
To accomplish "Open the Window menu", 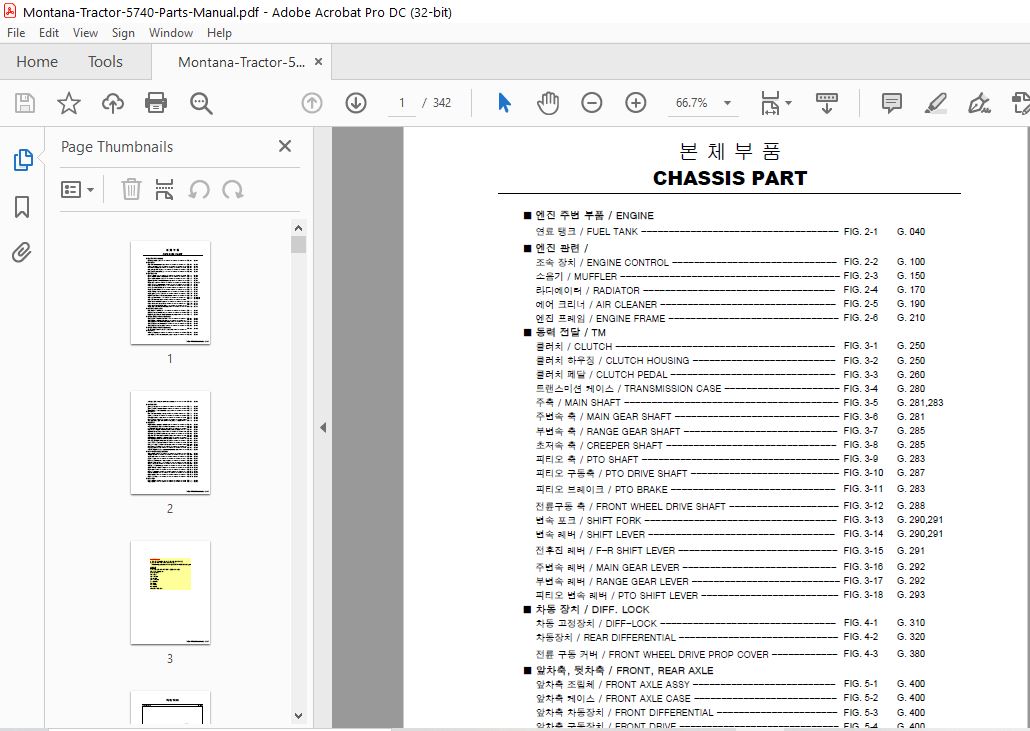I will (171, 33).
